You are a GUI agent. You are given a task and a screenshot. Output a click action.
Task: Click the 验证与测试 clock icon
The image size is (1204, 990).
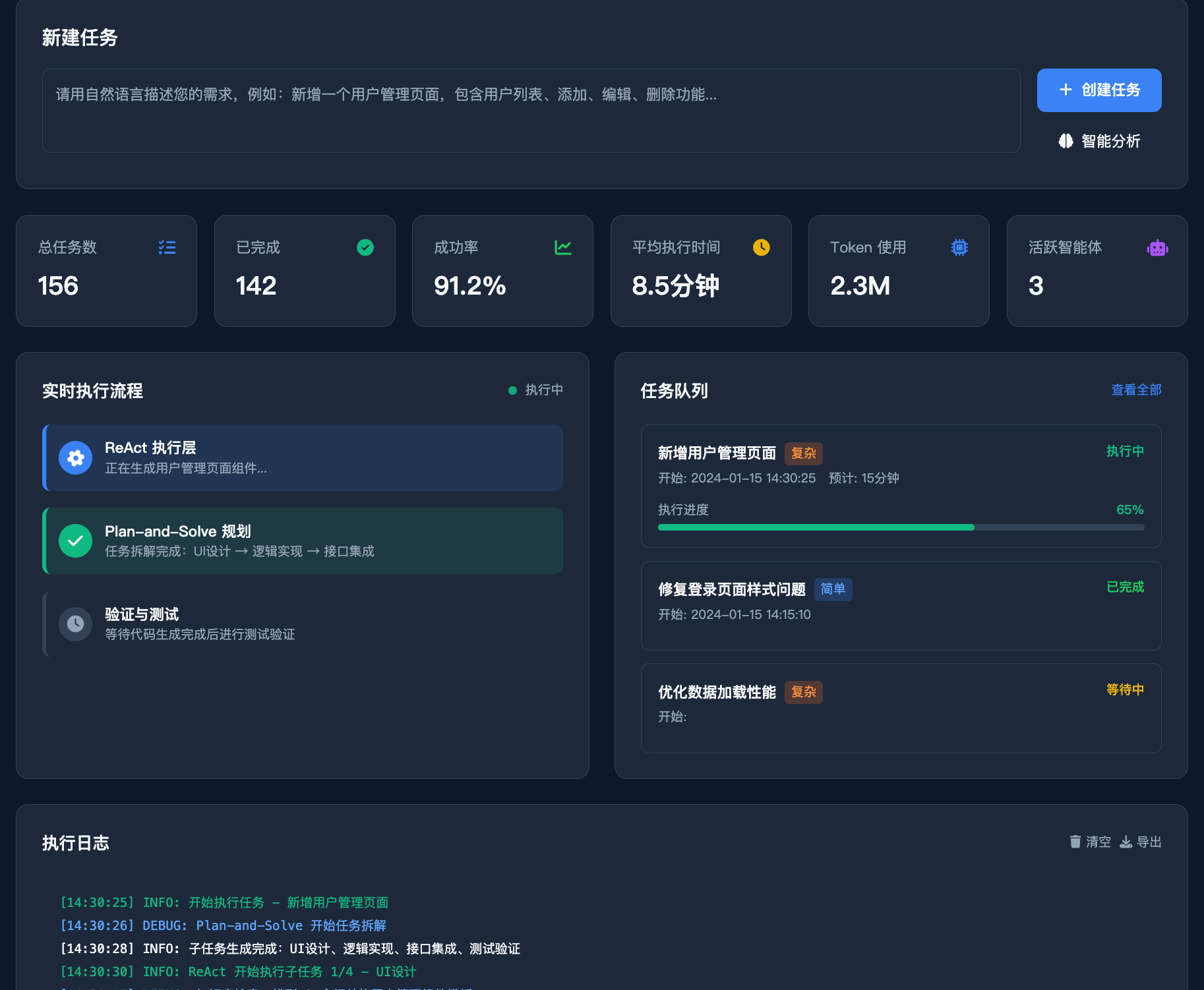coord(75,624)
